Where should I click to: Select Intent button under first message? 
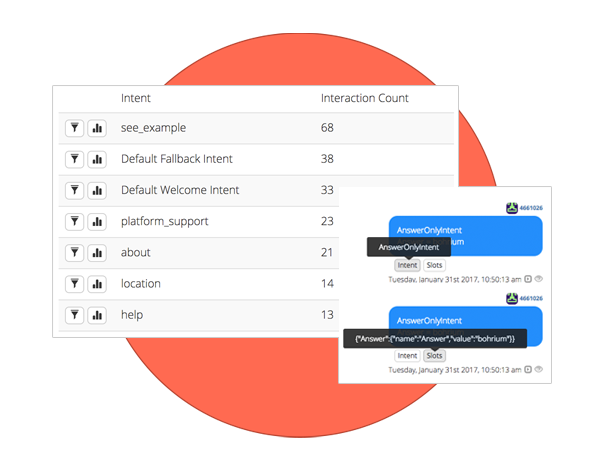pos(407,265)
